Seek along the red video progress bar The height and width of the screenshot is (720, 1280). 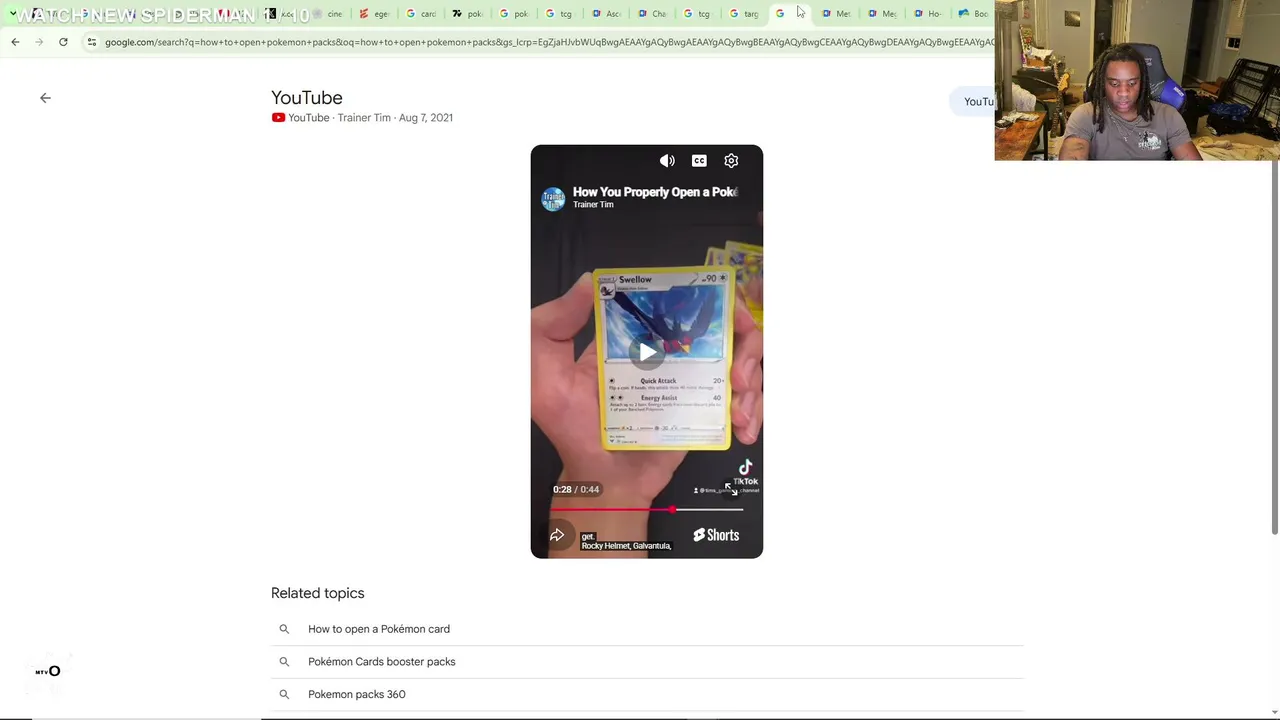pyautogui.click(x=647, y=510)
